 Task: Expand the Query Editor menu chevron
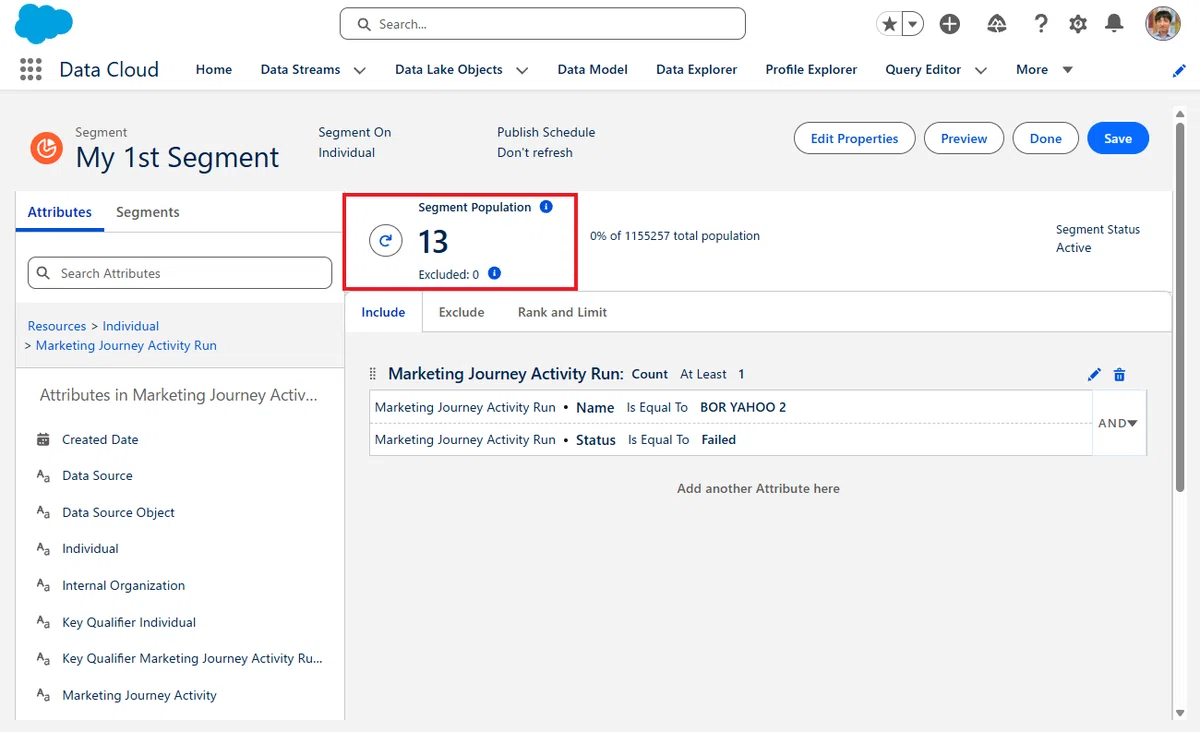981,70
